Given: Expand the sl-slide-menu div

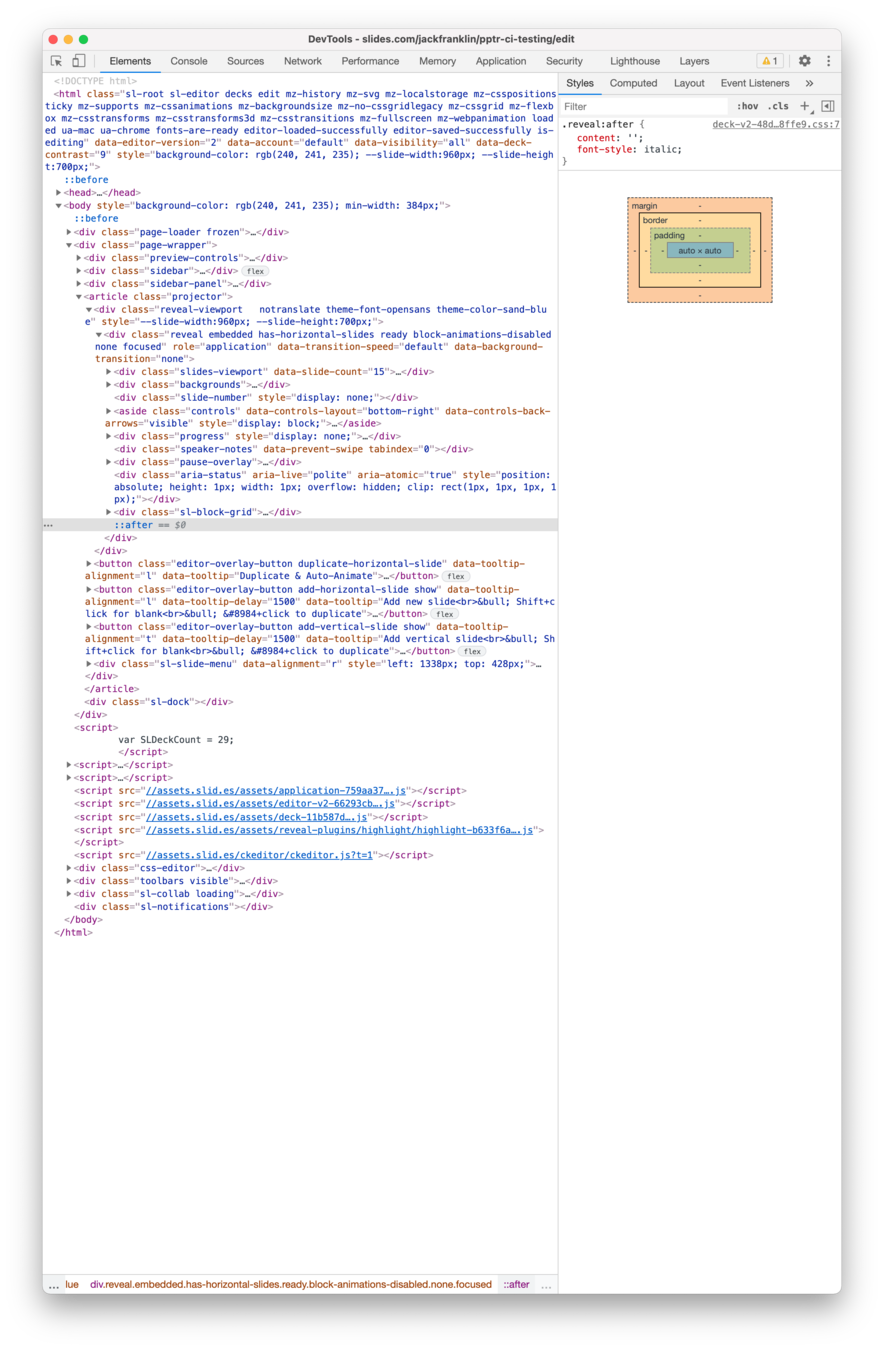Looking at the screenshot, I should pos(89,664).
